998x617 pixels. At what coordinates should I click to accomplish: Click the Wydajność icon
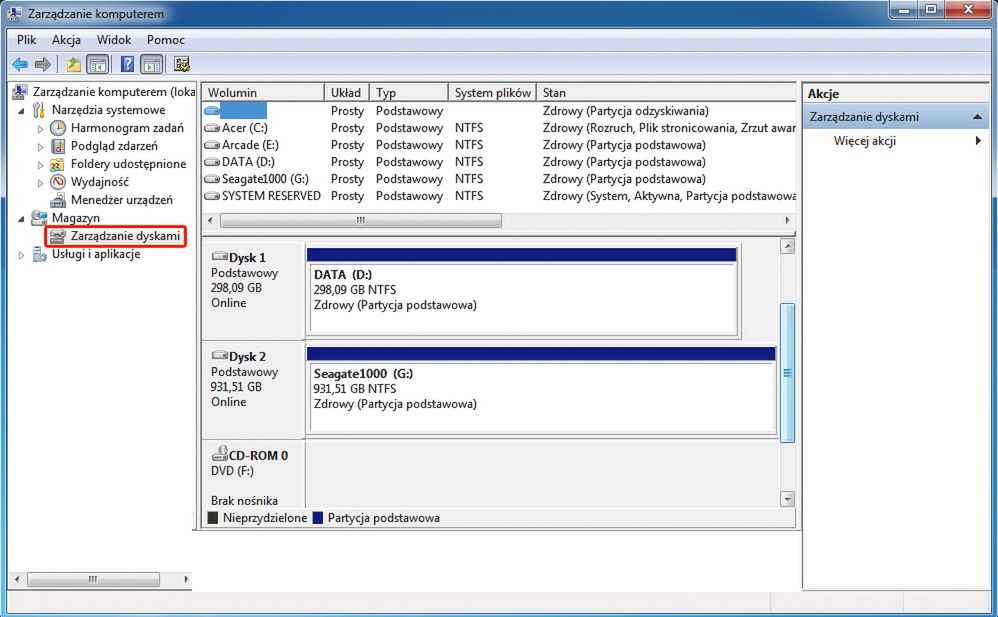(58, 182)
